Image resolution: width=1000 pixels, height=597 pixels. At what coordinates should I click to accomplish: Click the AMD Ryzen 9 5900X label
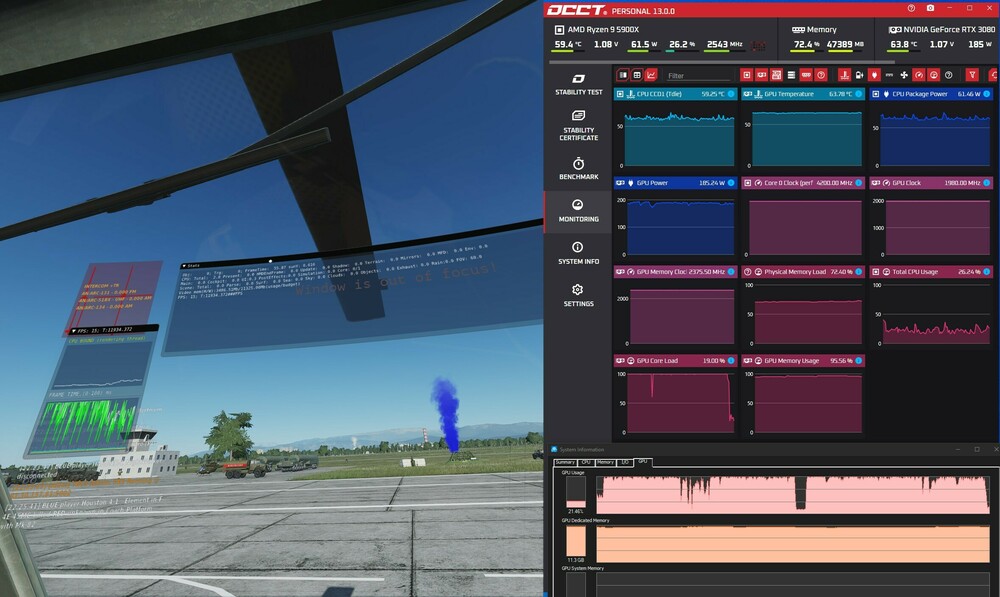point(603,29)
